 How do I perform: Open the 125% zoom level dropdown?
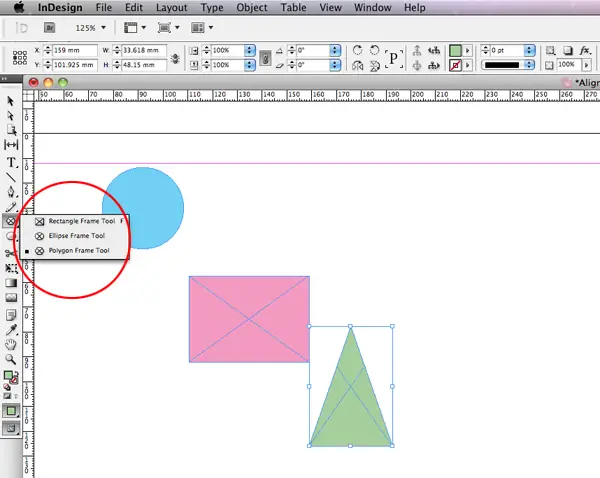click(x=103, y=28)
